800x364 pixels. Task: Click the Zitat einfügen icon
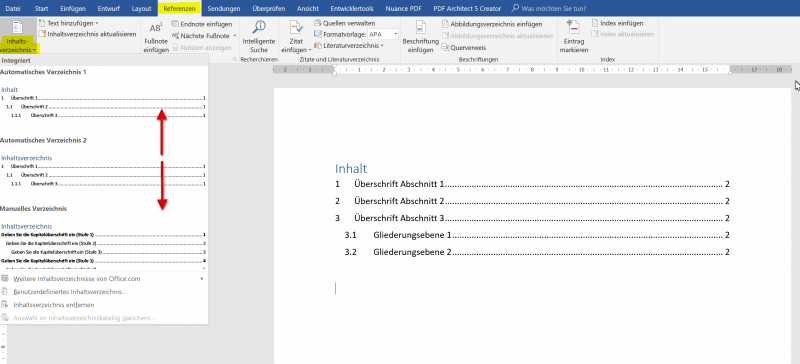point(296,28)
